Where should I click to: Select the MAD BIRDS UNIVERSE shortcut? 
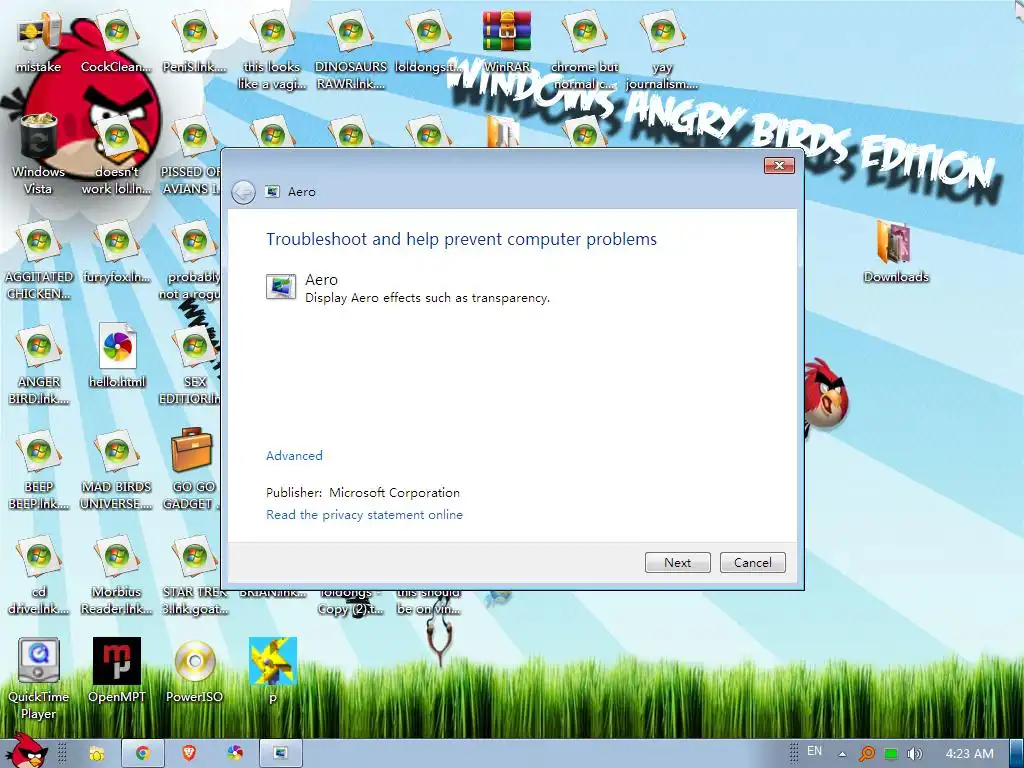(x=117, y=470)
